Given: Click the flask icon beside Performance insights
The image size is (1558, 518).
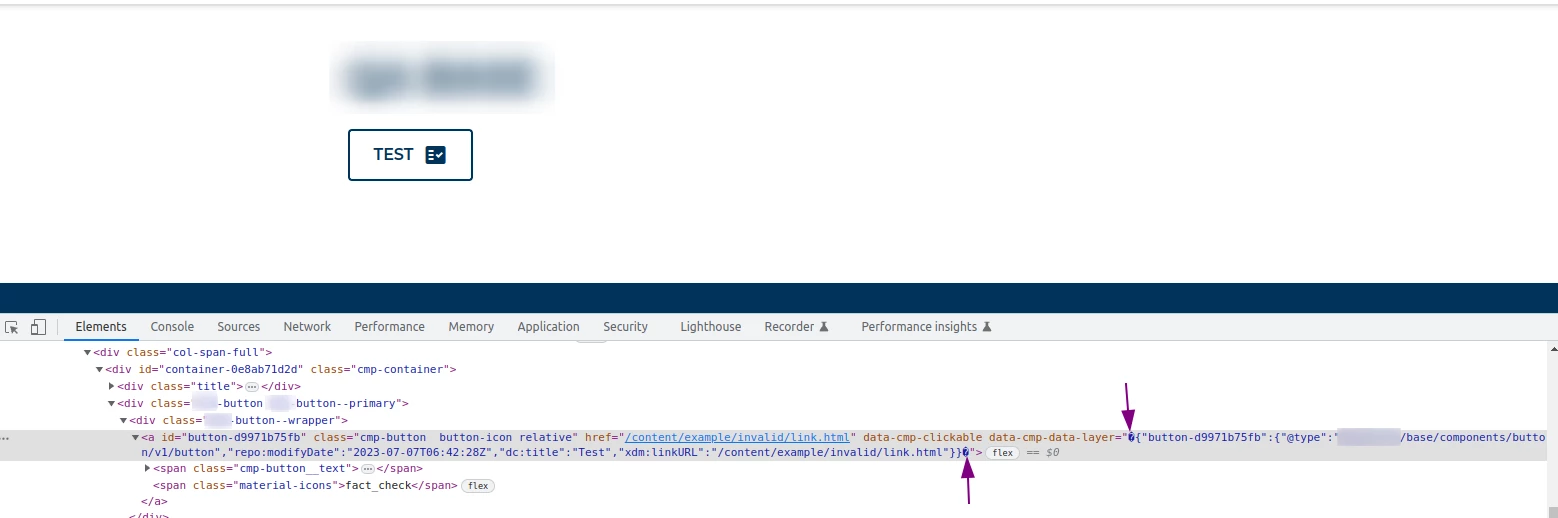Looking at the screenshot, I should 986,327.
